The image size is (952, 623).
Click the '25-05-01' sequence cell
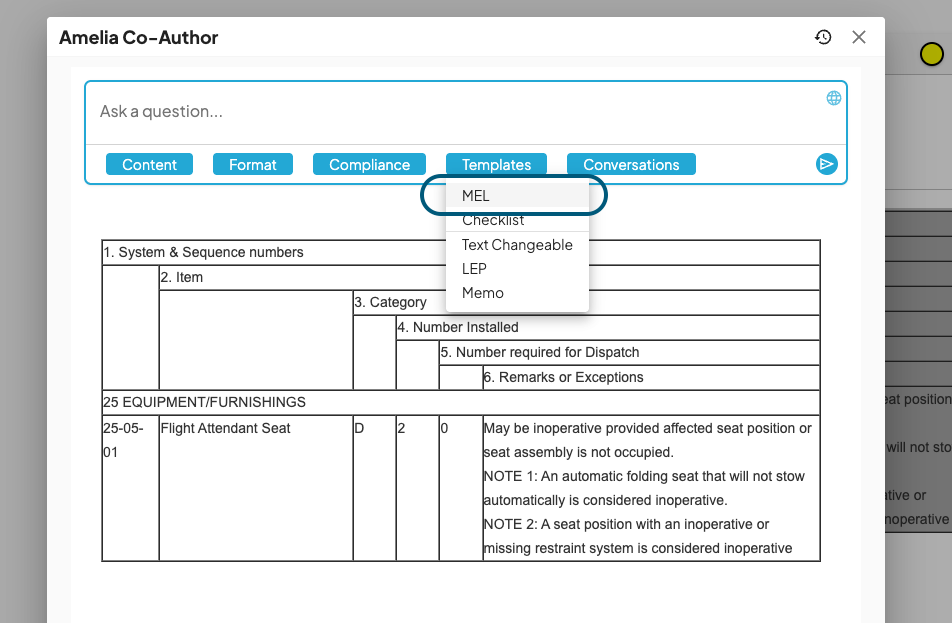click(x=131, y=488)
